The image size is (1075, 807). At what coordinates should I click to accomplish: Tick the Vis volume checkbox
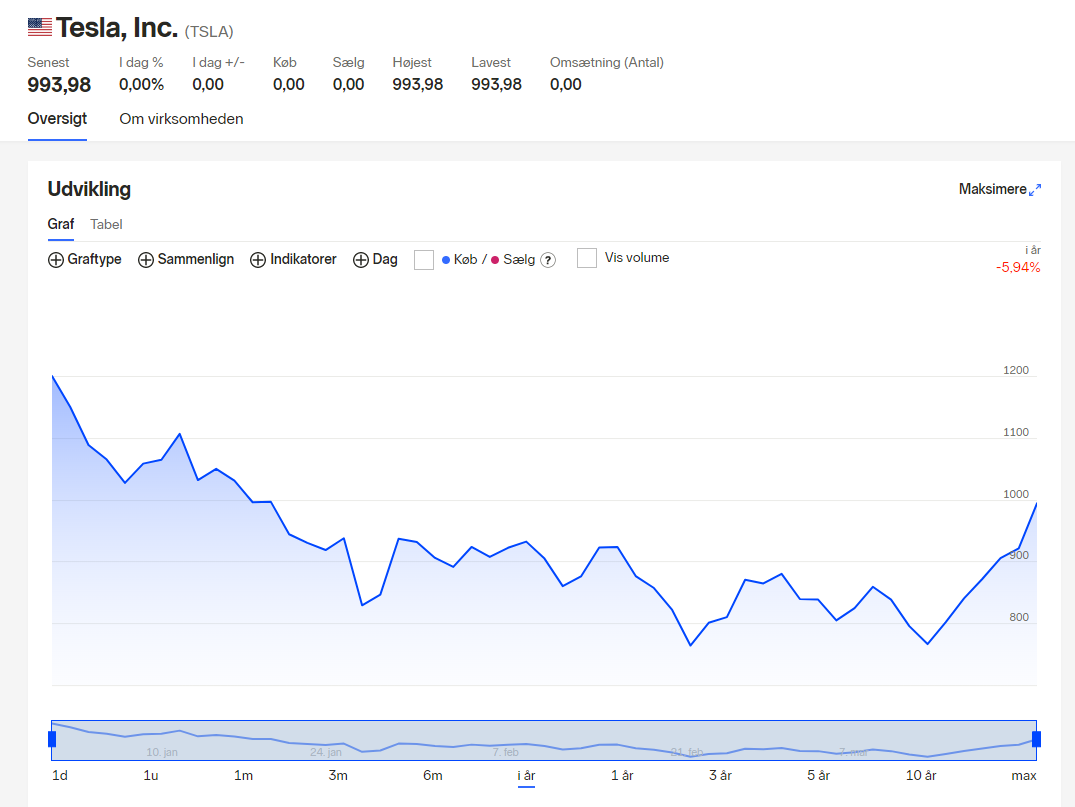(x=587, y=258)
